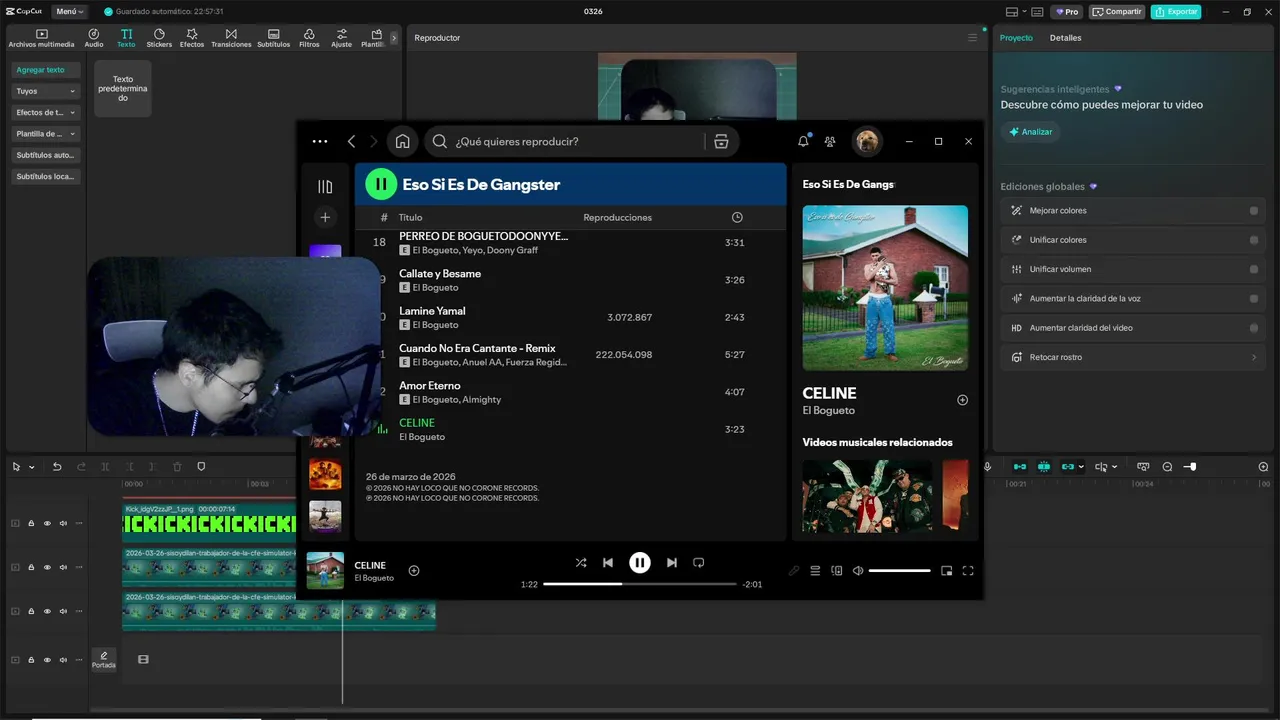Click the Portada cover edit button
This screenshot has width=1280, height=720.
(104, 660)
